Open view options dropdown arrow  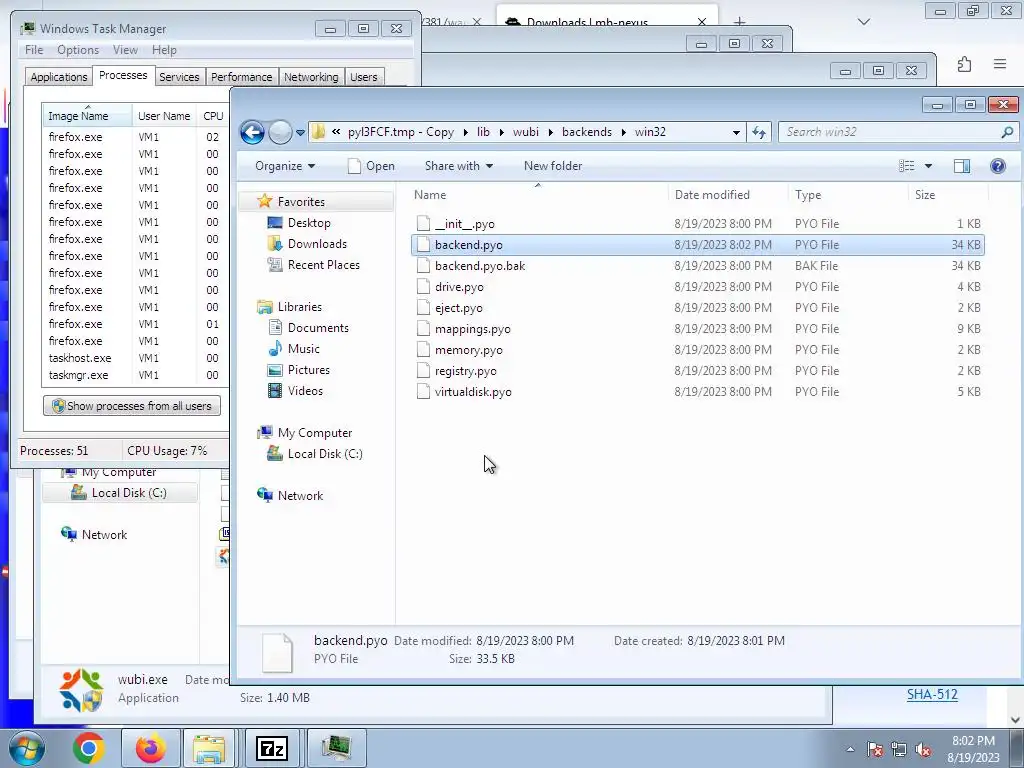[x=928, y=166]
